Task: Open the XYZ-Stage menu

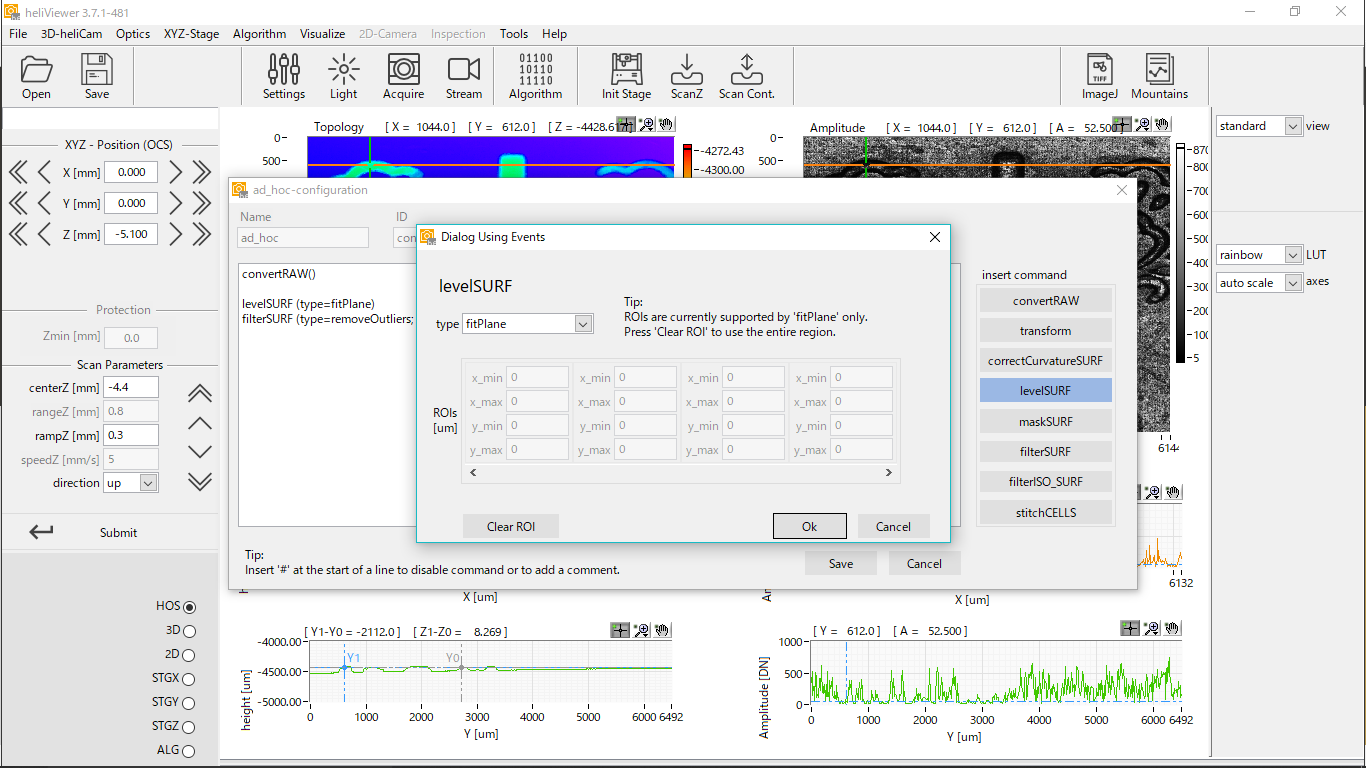Action: point(191,34)
